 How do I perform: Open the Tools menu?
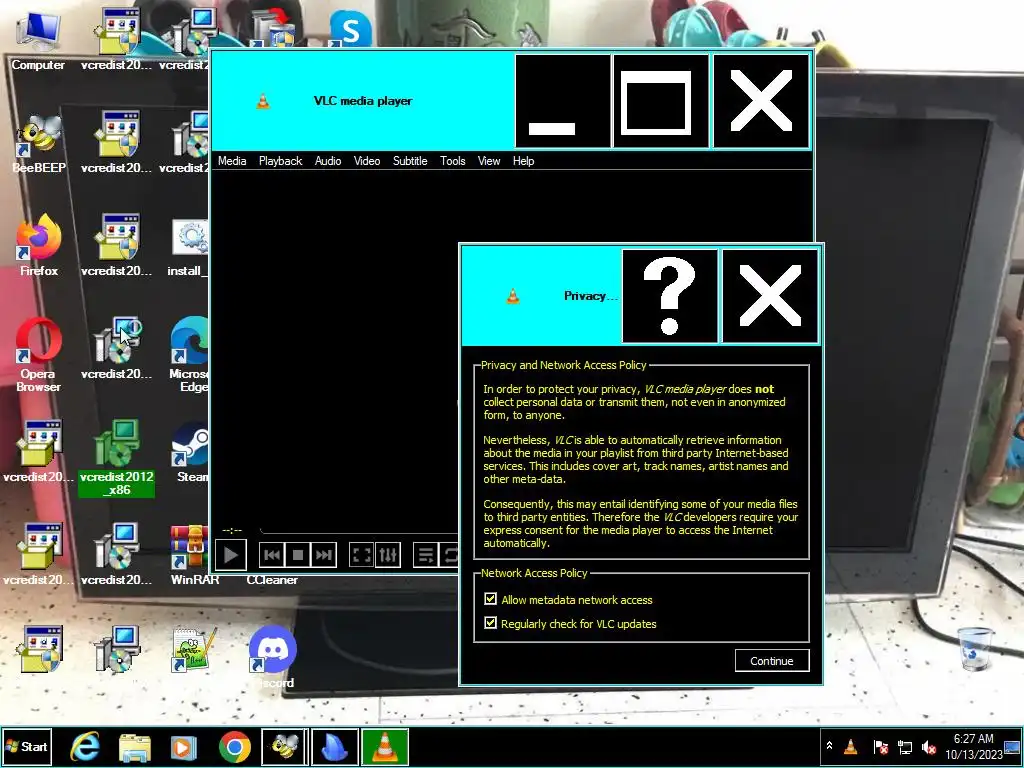tap(453, 161)
